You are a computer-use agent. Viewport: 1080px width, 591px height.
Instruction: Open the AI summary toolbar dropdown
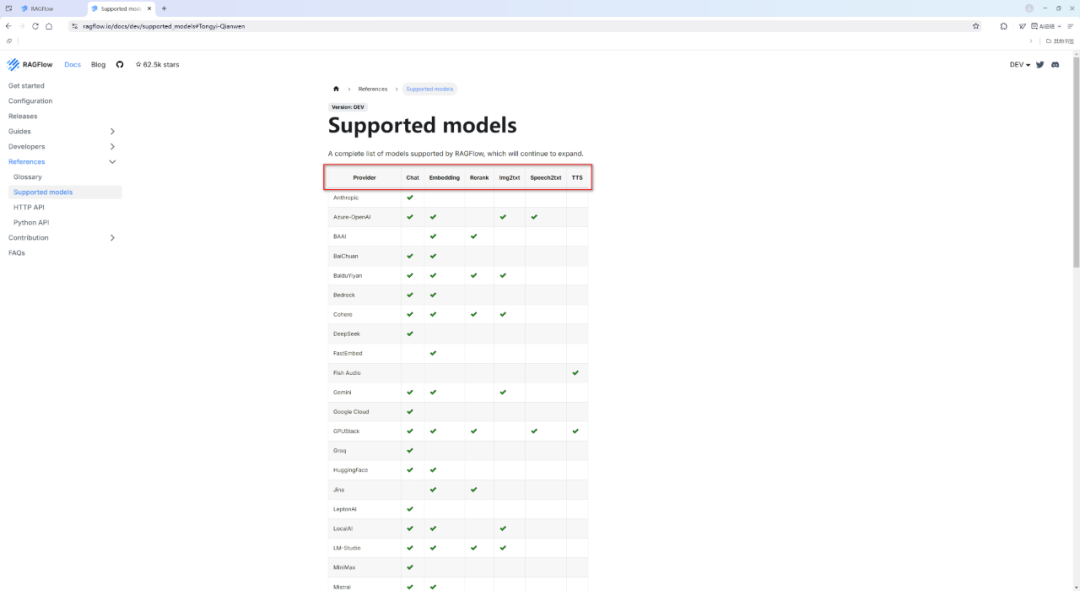click(x=1046, y=26)
